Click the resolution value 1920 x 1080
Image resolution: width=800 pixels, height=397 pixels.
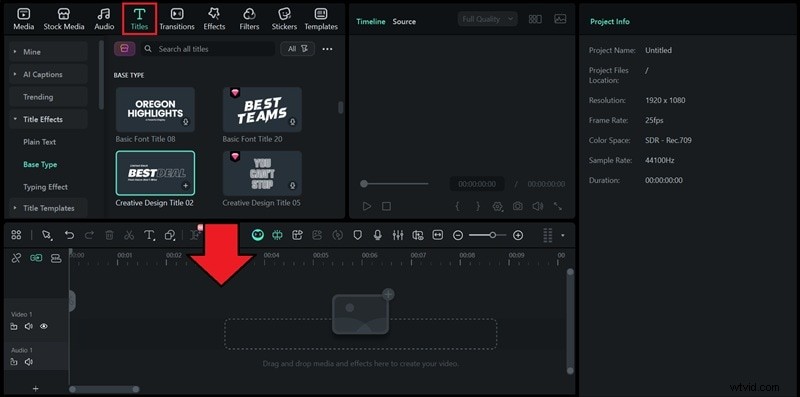665,100
